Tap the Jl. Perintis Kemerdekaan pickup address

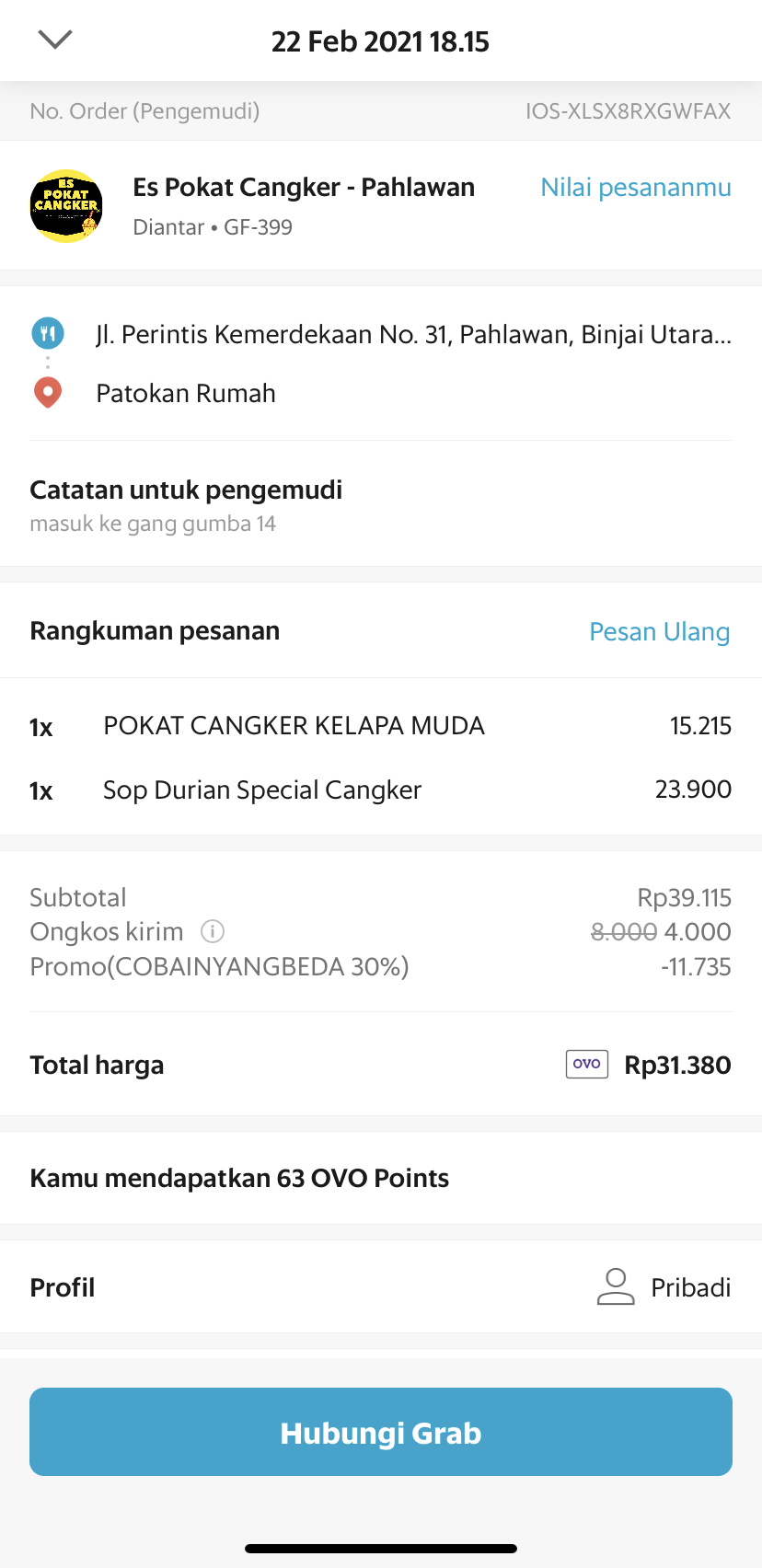[413, 334]
